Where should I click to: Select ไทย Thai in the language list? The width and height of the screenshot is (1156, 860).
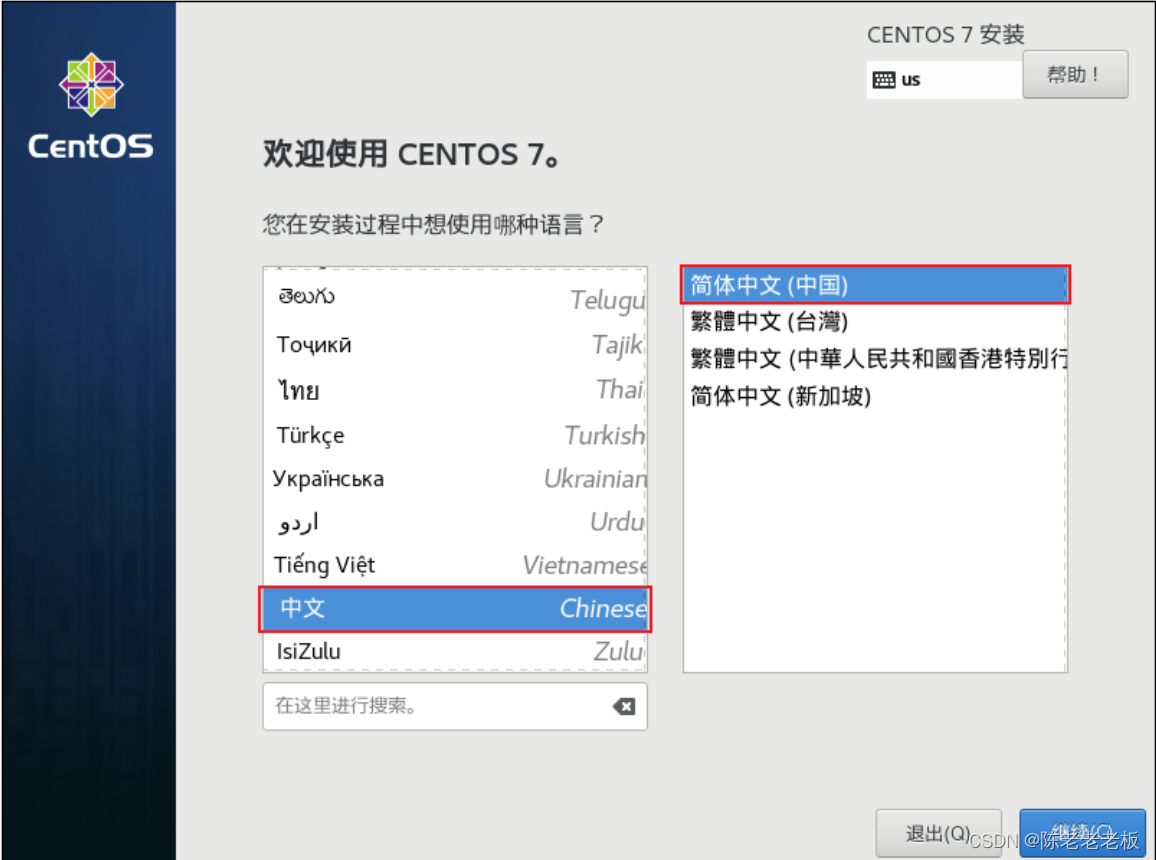click(x=454, y=390)
